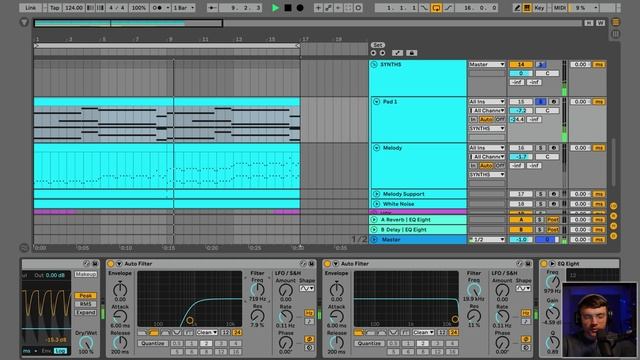Open first Auto Filter Clean circuit dropdown

207,333
